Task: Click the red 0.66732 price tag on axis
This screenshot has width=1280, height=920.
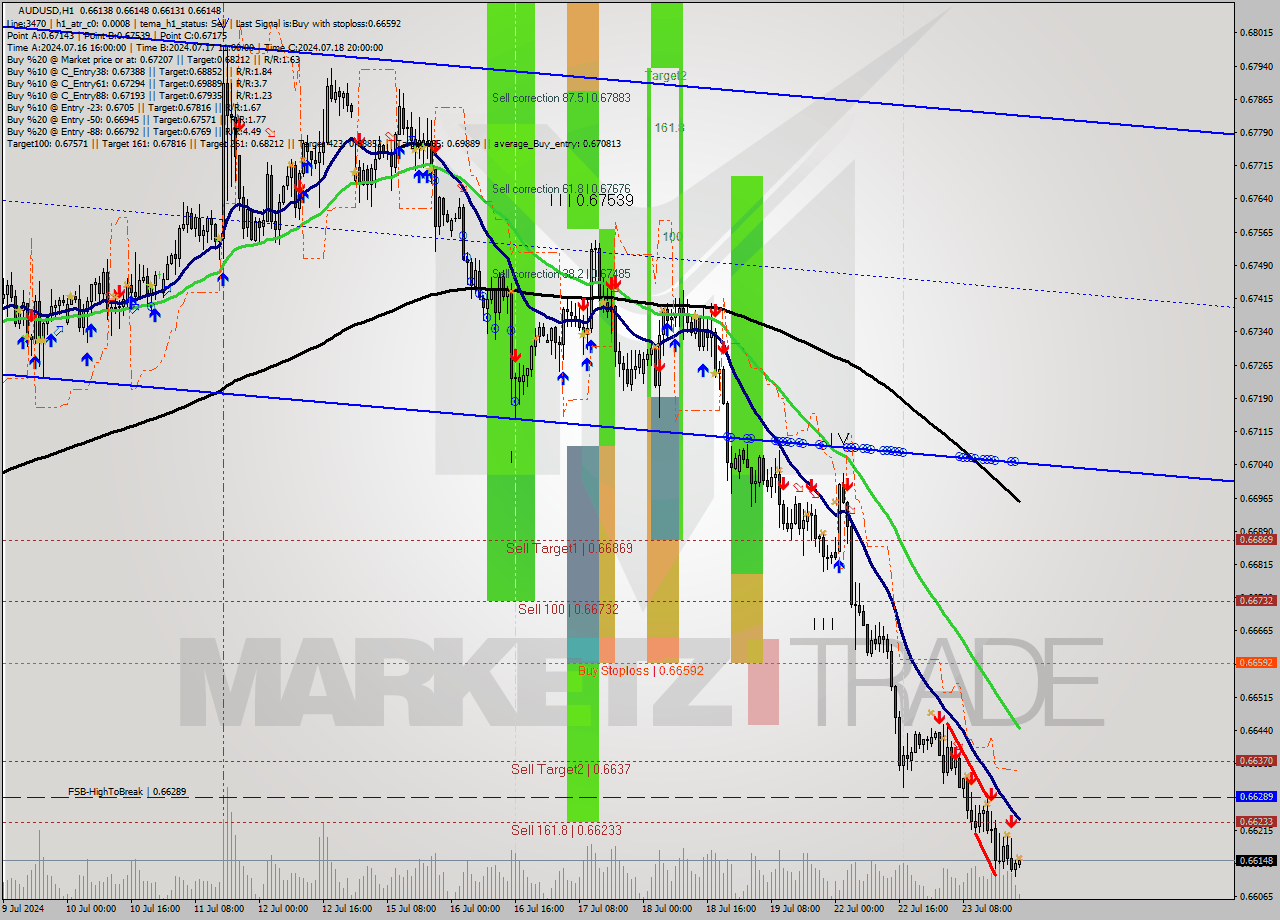Action: click(x=1256, y=601)
